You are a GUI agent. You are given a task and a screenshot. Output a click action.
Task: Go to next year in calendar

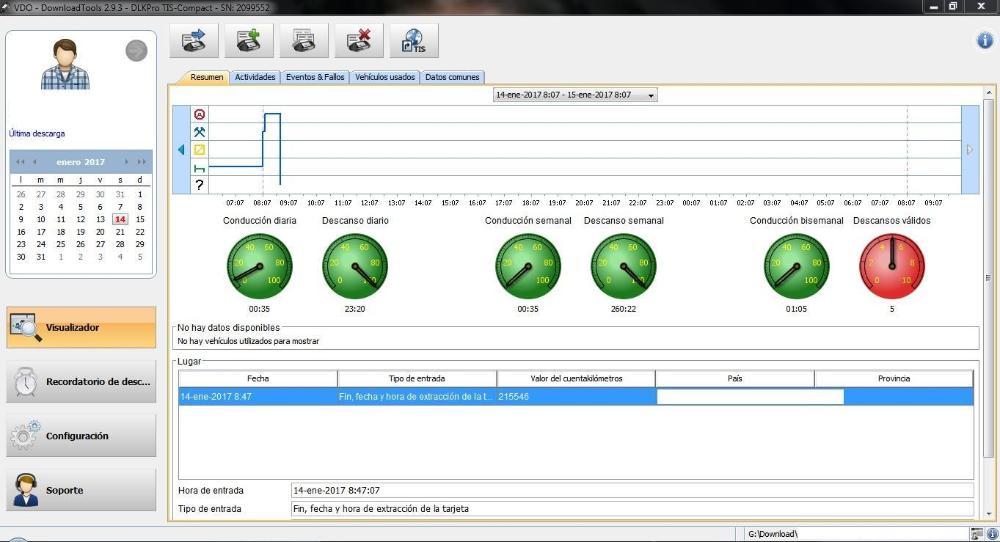point(142,162)
